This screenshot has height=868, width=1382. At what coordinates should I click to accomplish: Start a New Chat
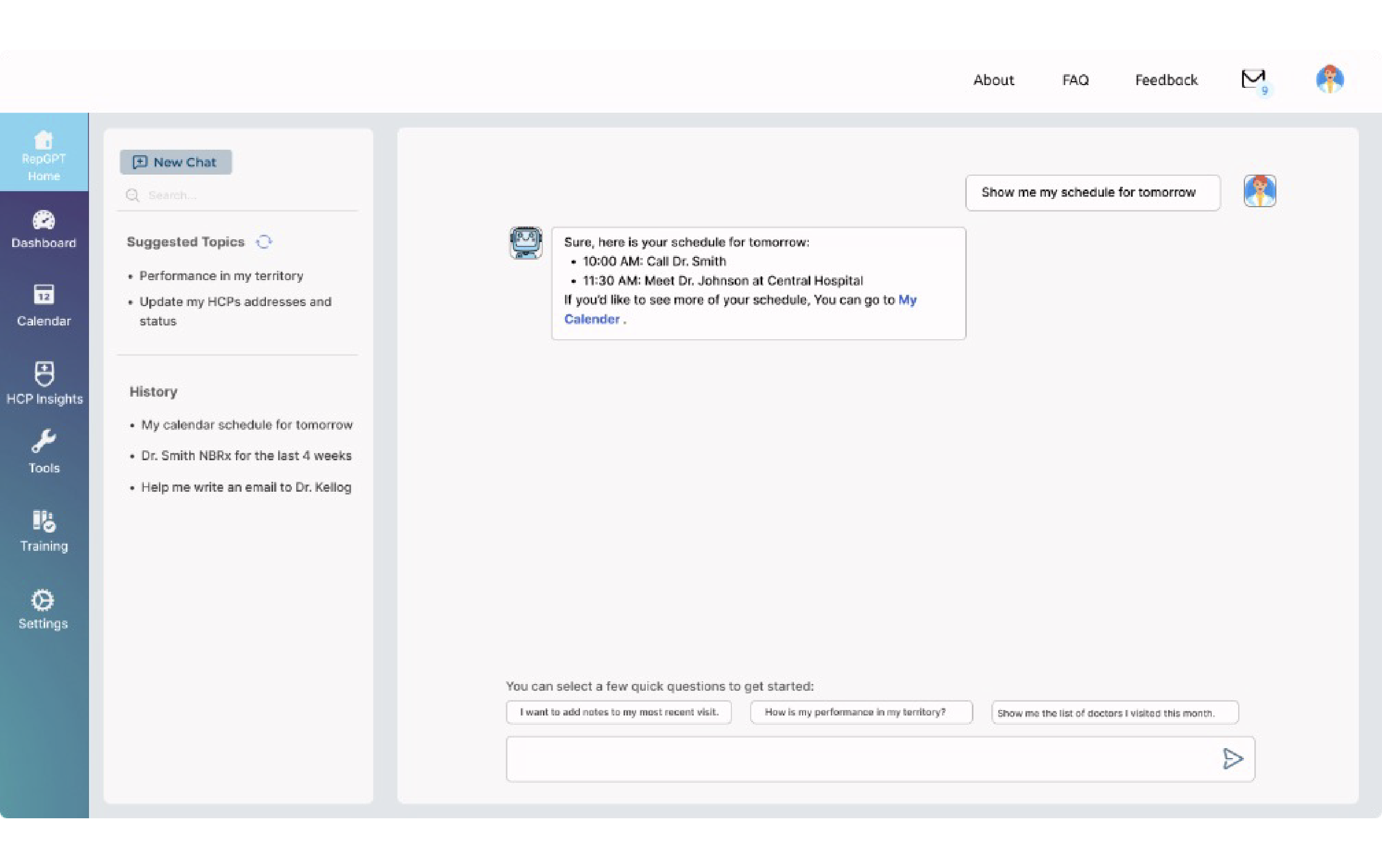click(176, 162)
